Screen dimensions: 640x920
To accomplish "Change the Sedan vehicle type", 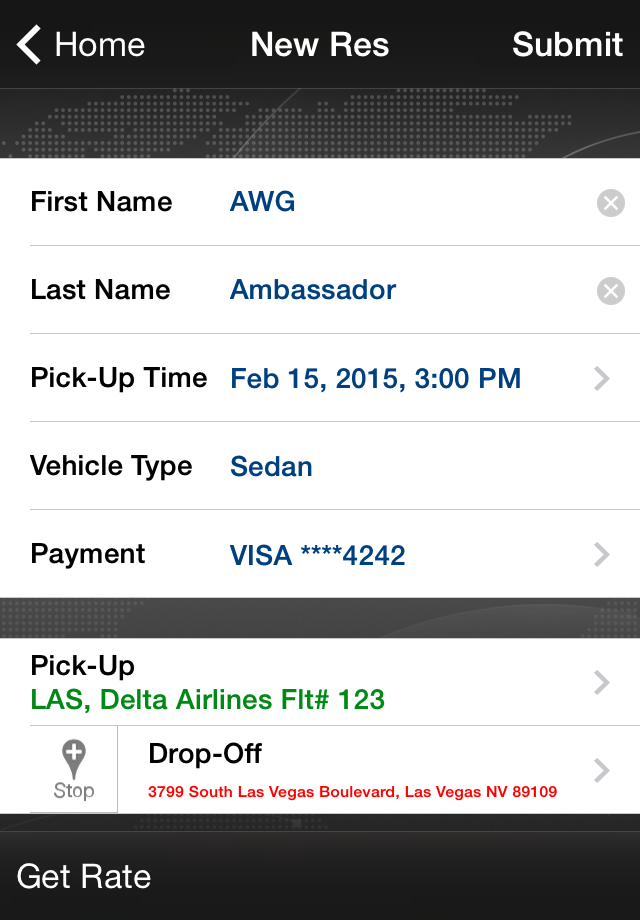I will click(x=271, y=467).
